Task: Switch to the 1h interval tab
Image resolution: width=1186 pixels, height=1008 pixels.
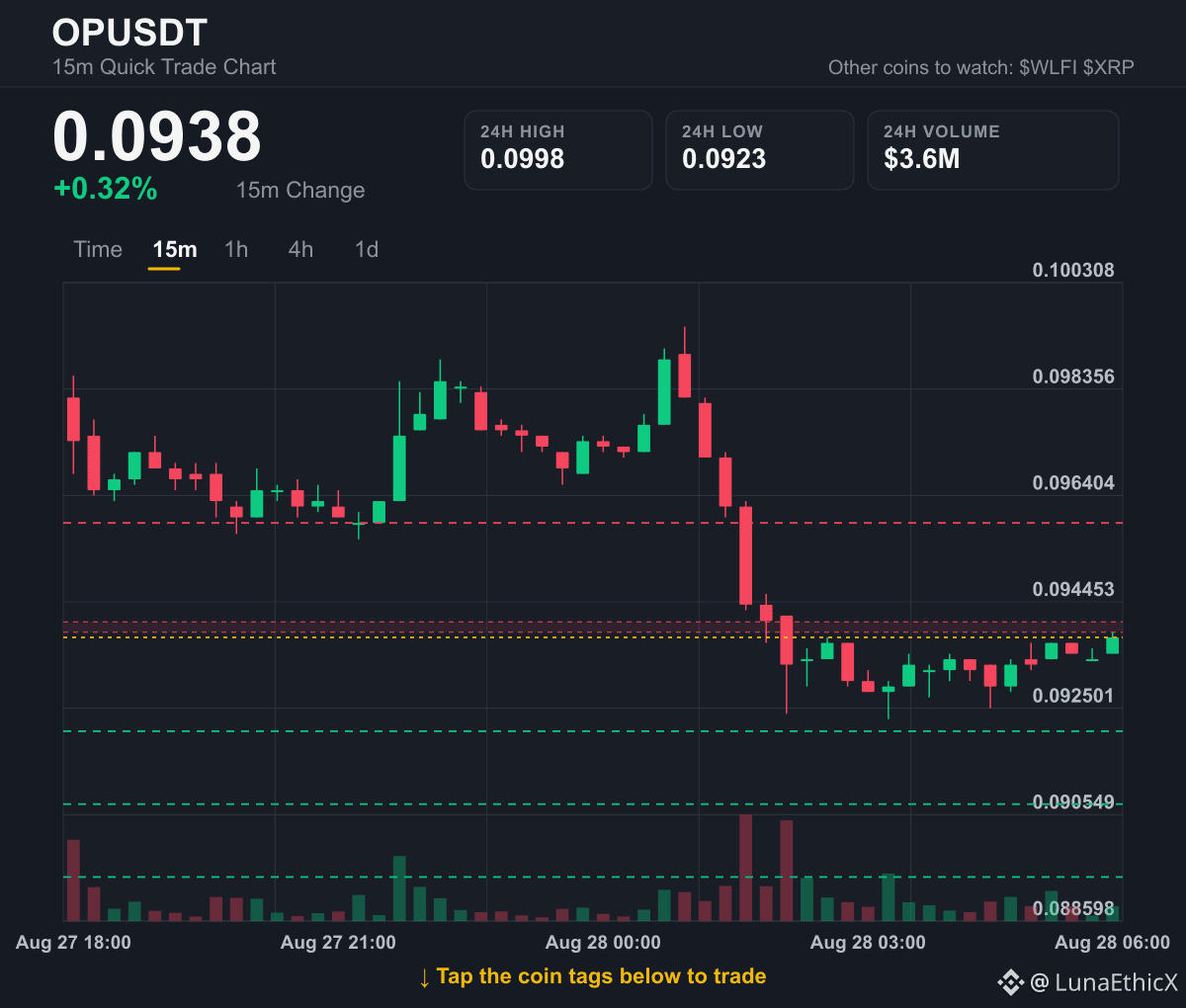Action: tap(236, 249)
